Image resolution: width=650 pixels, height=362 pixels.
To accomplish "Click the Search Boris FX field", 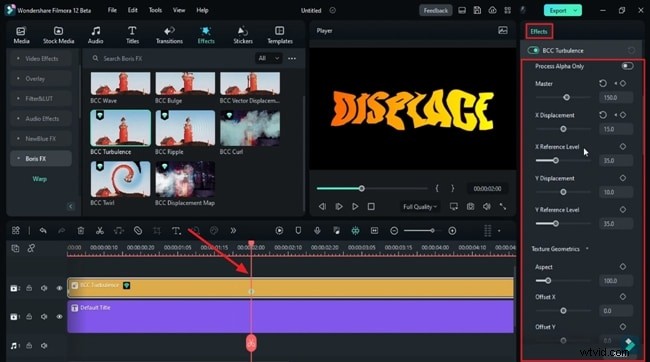I will [x=170, y=58].
